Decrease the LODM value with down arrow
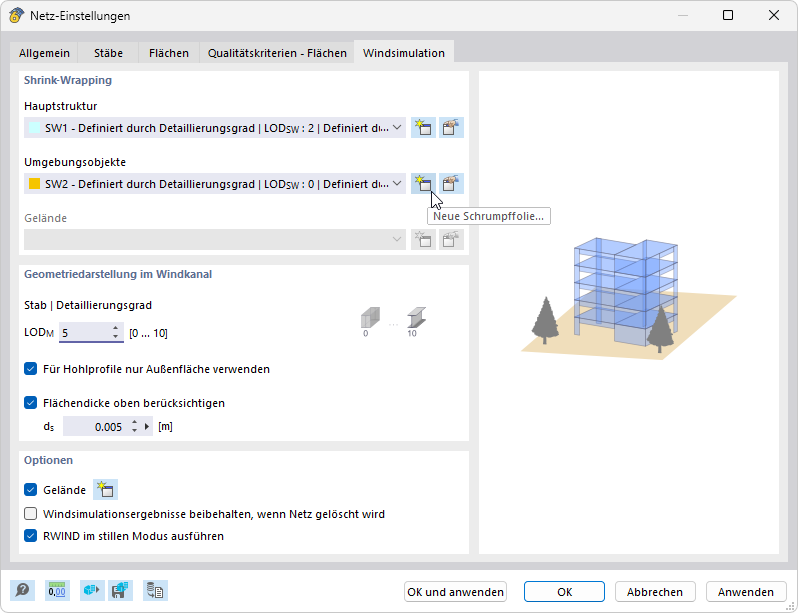The image size is (798, 613). click(116, 337)
